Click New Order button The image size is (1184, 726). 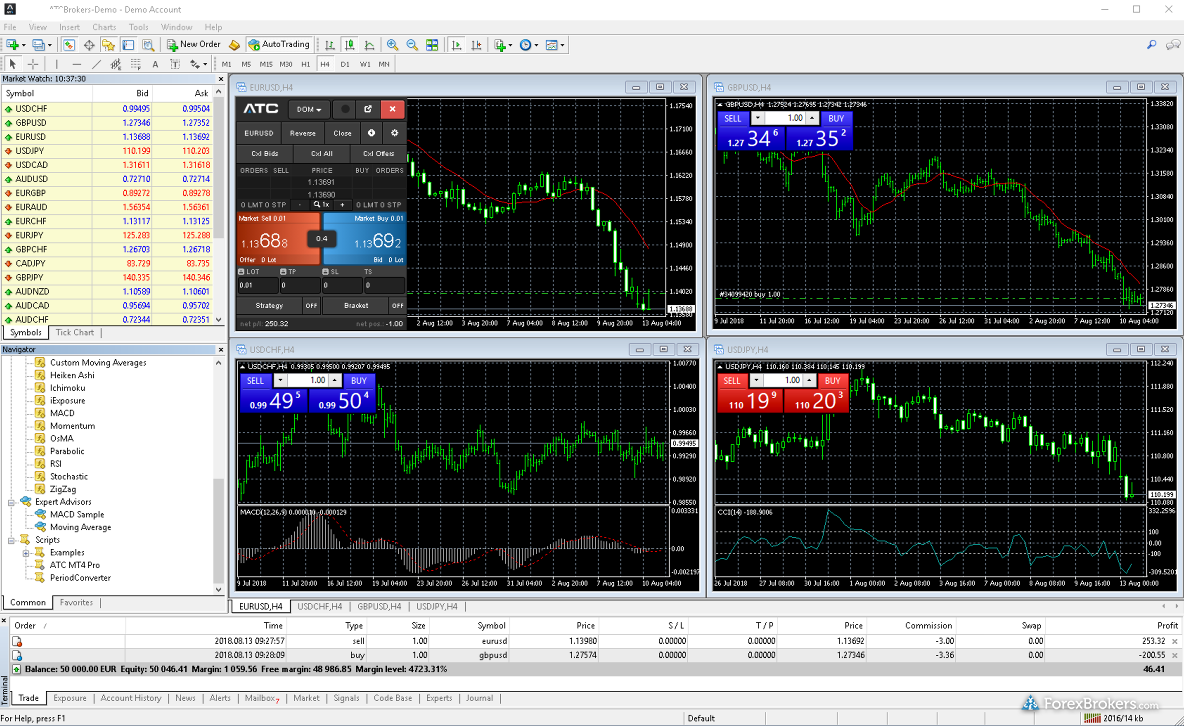tap(193, 45)
